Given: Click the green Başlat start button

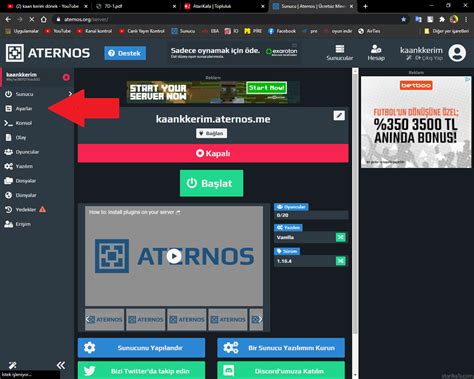Looking at the screenshot, I should coord(212,183).
